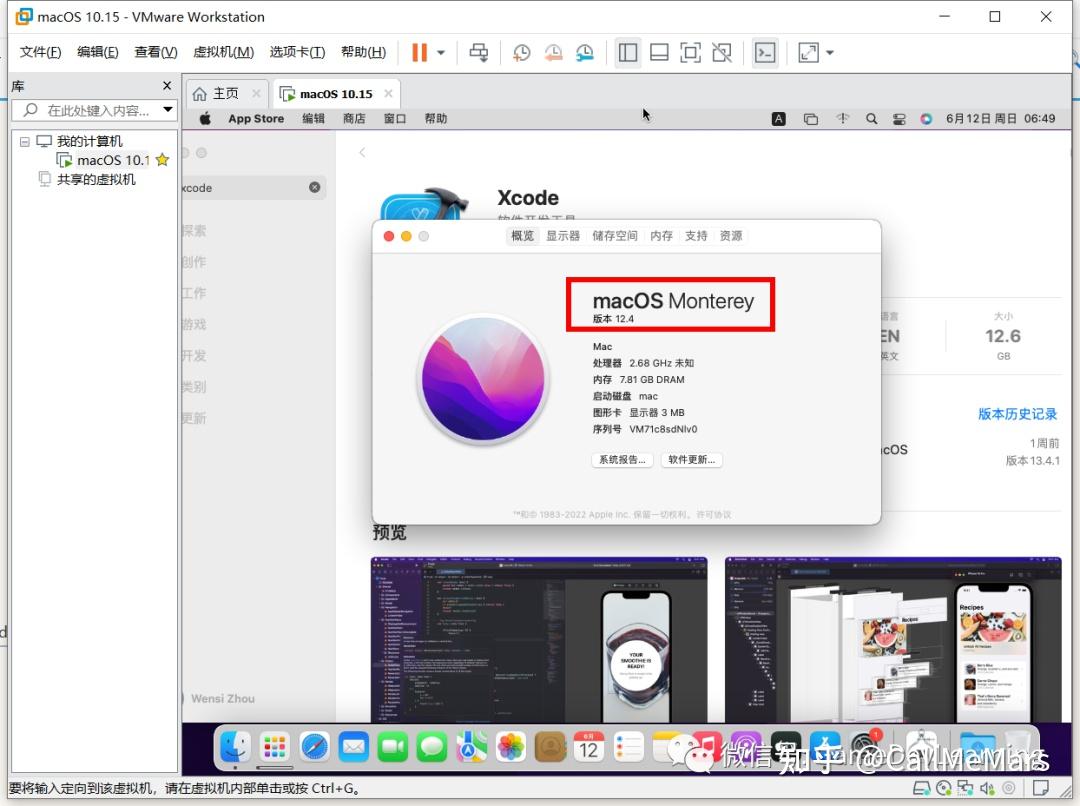
Task: Switch to the 储存空间 tab
Action: click(x=615, y=236)
